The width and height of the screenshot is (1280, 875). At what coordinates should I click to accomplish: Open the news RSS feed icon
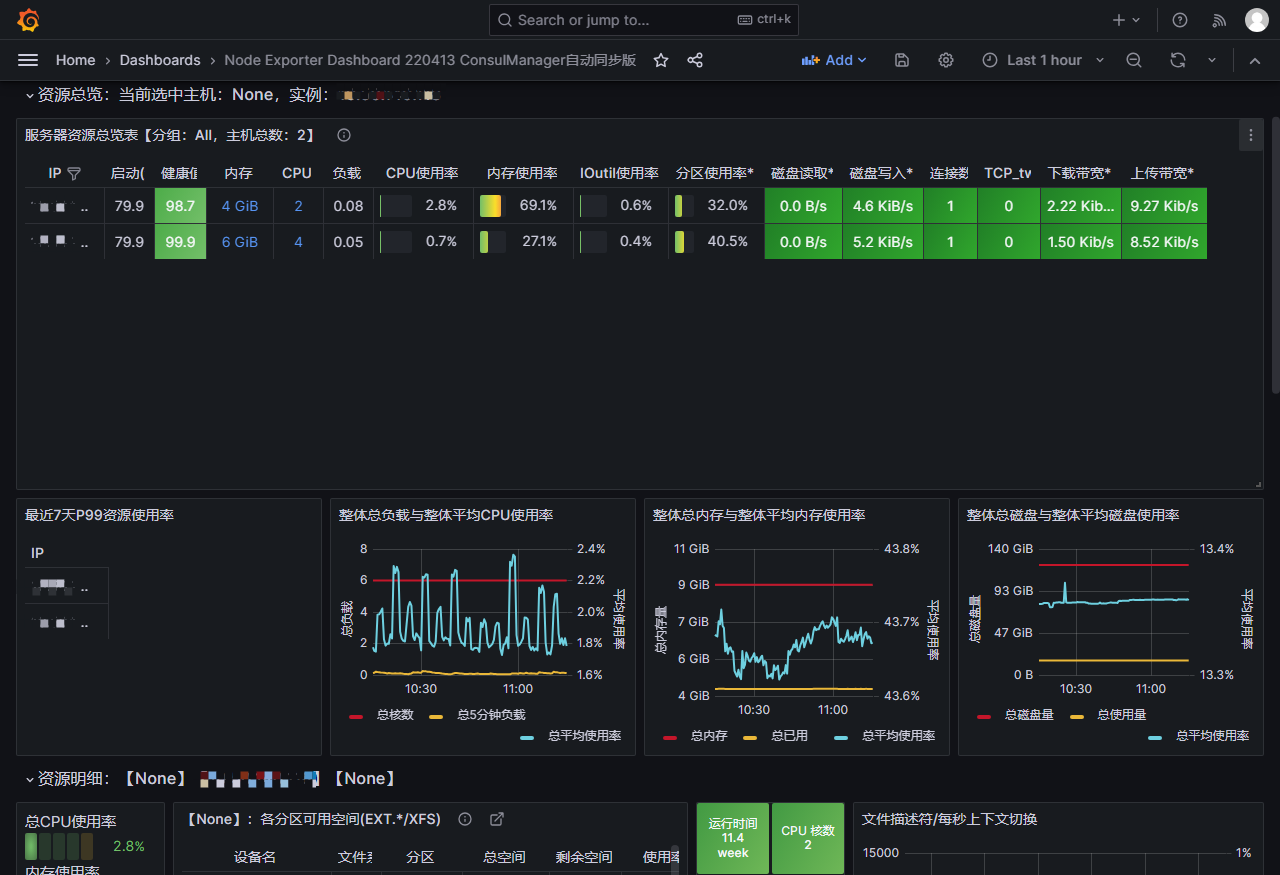1219,20
